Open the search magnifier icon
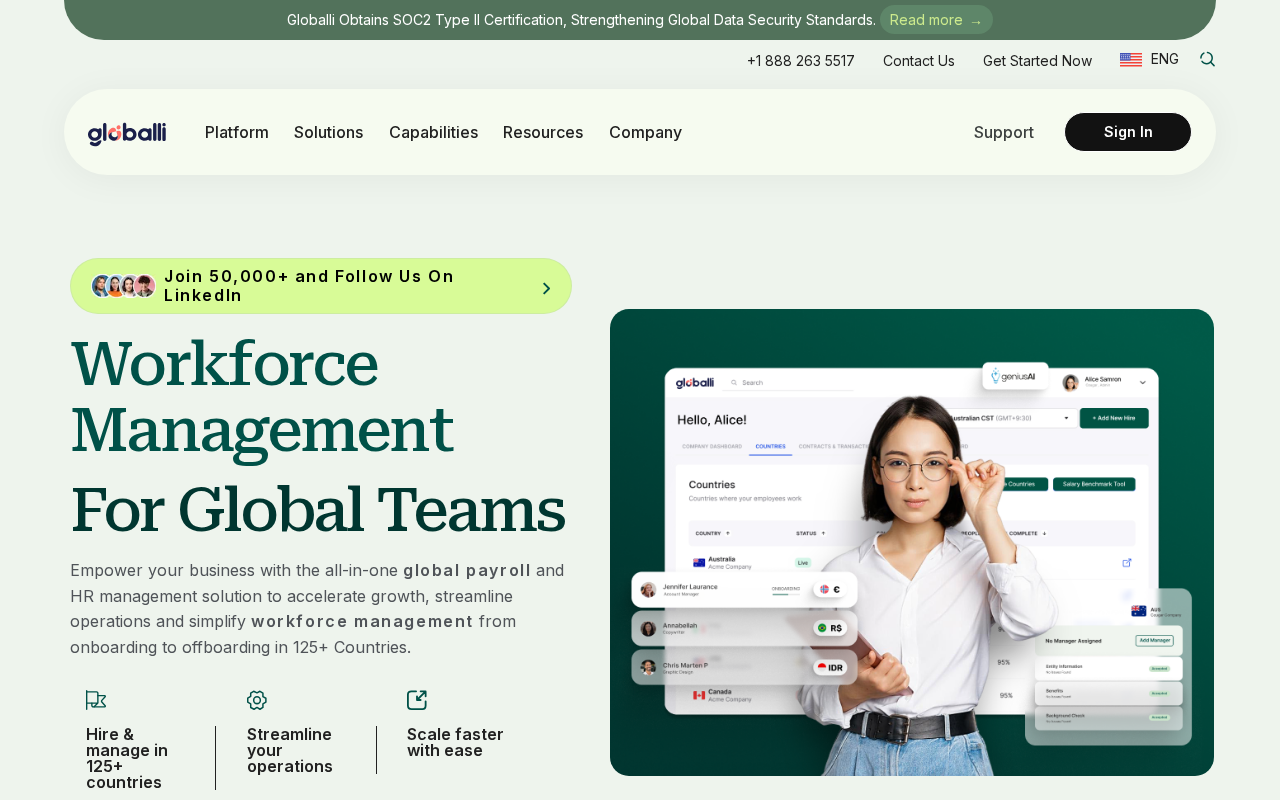1280x800 pixels. [1207, 59]
